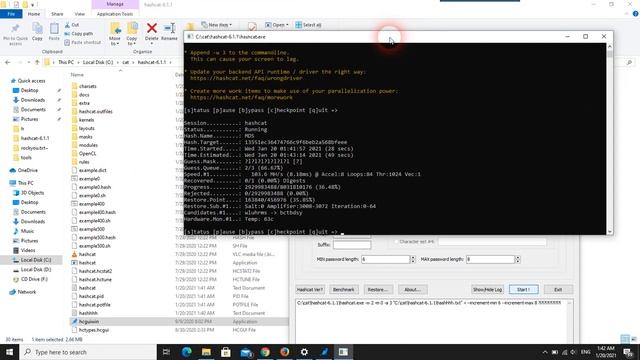Click the Exit button in hashcat GUI

click(558, 289)
